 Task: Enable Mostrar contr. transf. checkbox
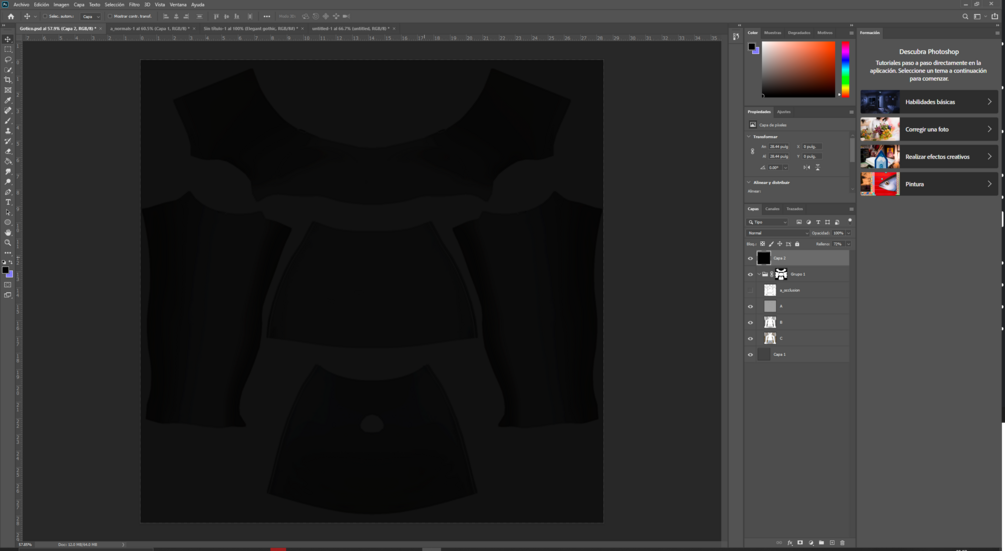pos(110,17)
